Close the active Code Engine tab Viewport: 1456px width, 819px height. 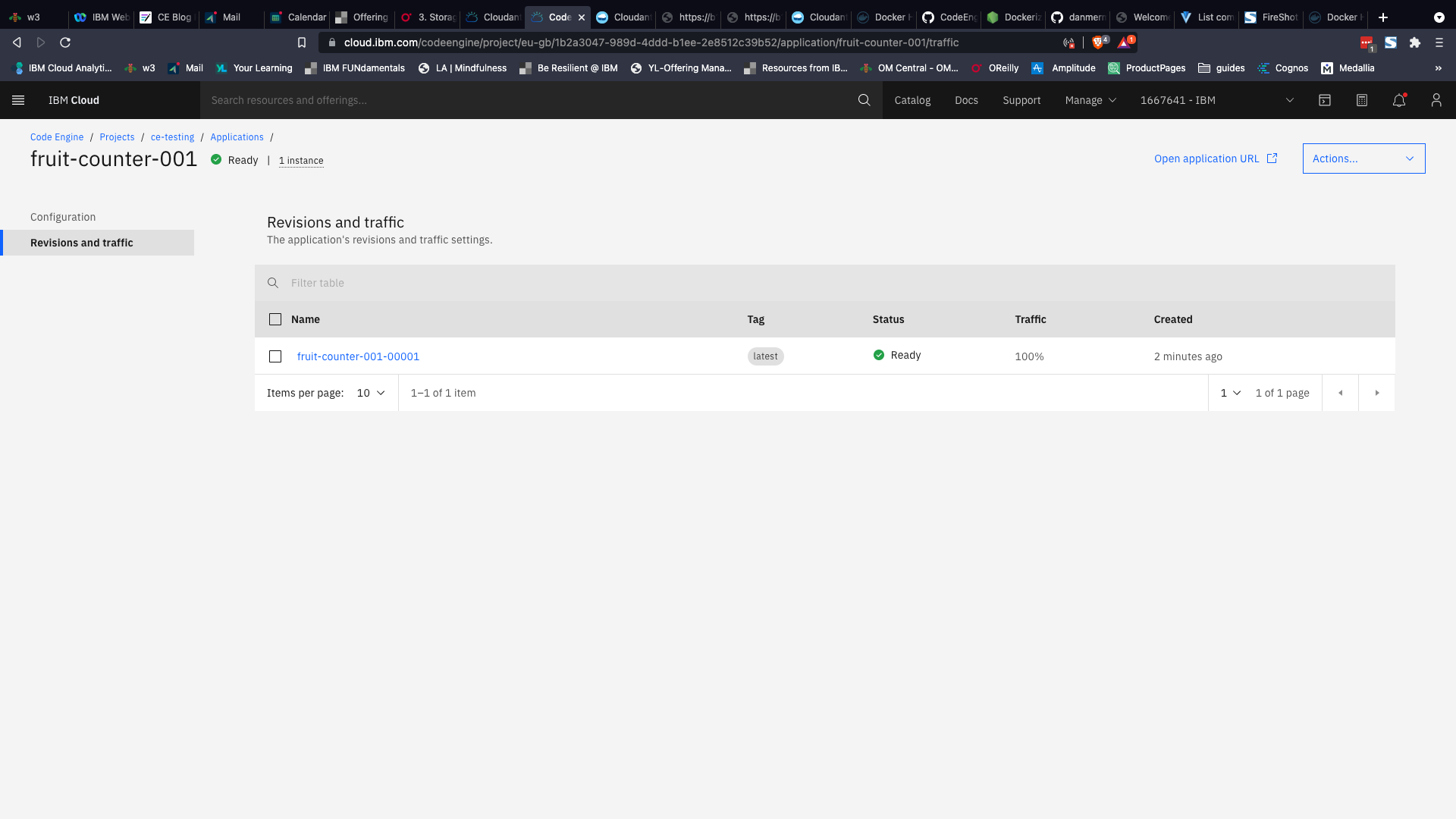coord(582,17)
